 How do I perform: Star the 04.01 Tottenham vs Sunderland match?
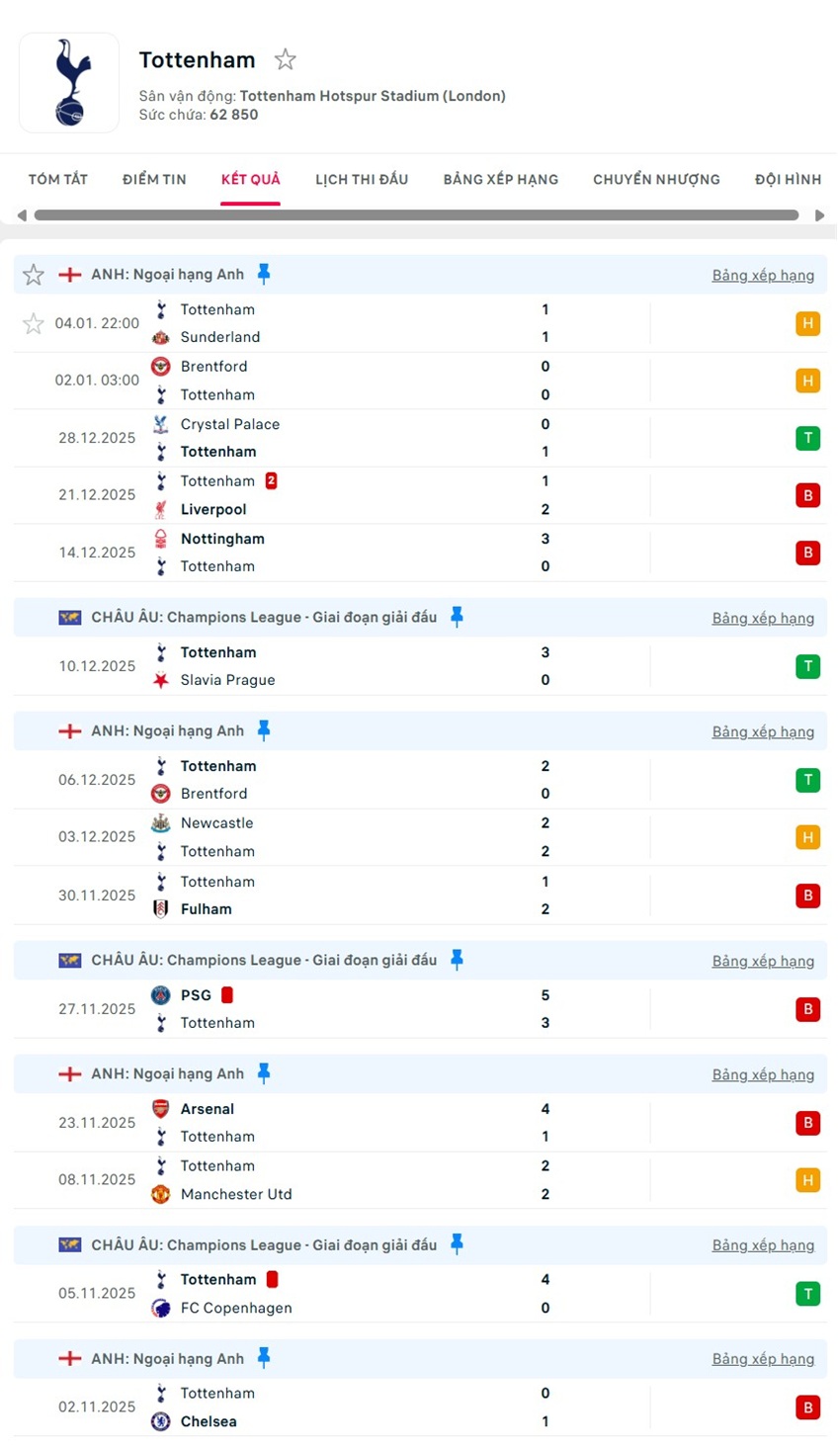click(x=33, y=323)
